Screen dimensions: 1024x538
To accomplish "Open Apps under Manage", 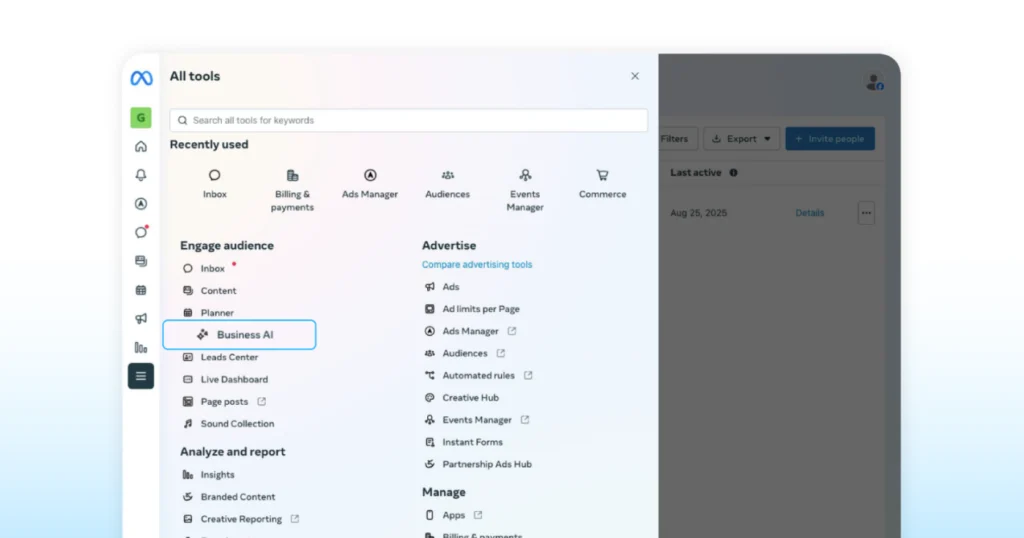I will 453,515.
